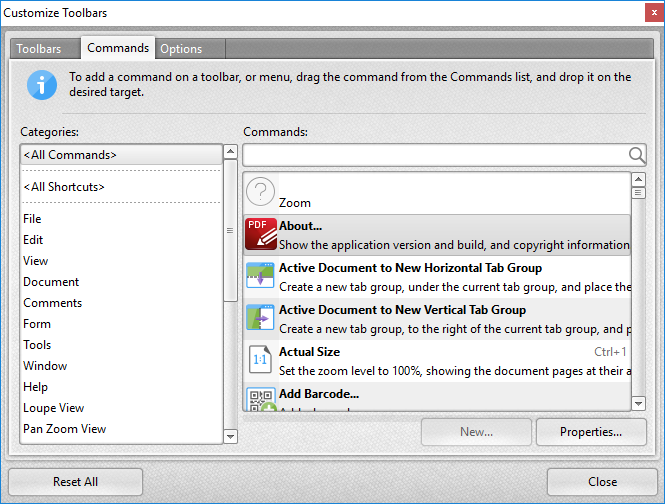Select the Zoom question mark icon
The width and height of the screenshot is (665, 504).
click(261, 192)
